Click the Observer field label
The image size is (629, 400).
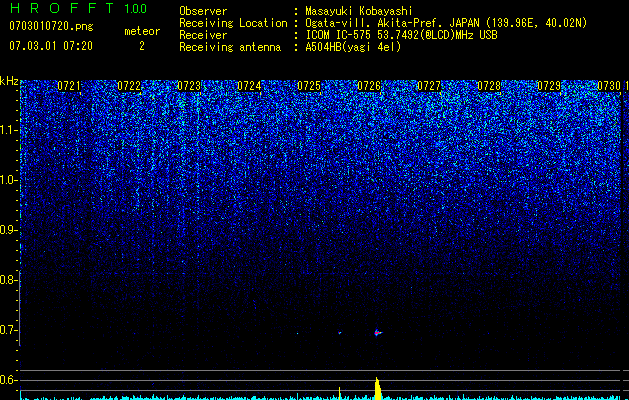pyautogui.click(x=203, y=11)
